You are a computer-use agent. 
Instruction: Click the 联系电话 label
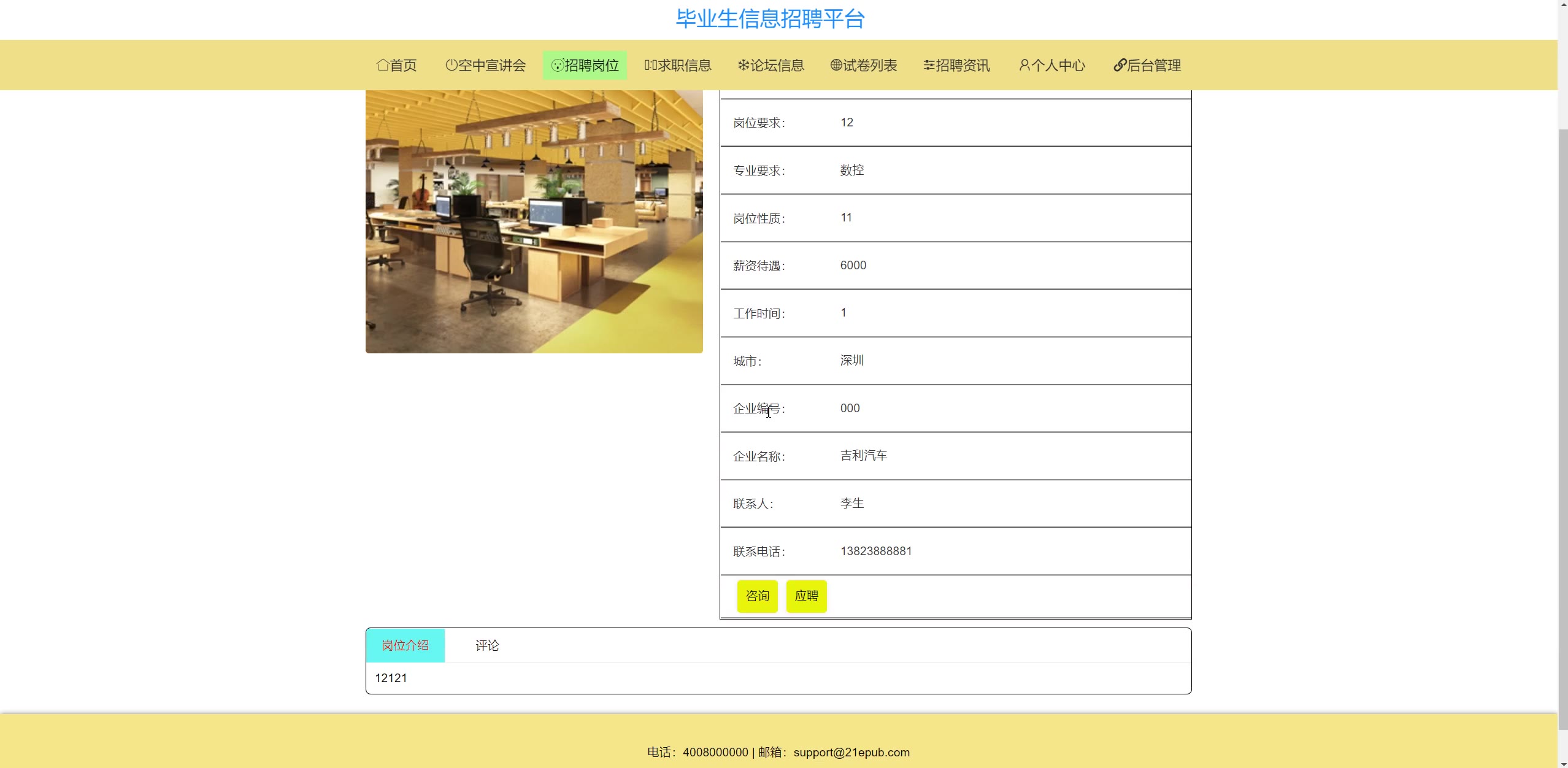click(x=759, y=551)
